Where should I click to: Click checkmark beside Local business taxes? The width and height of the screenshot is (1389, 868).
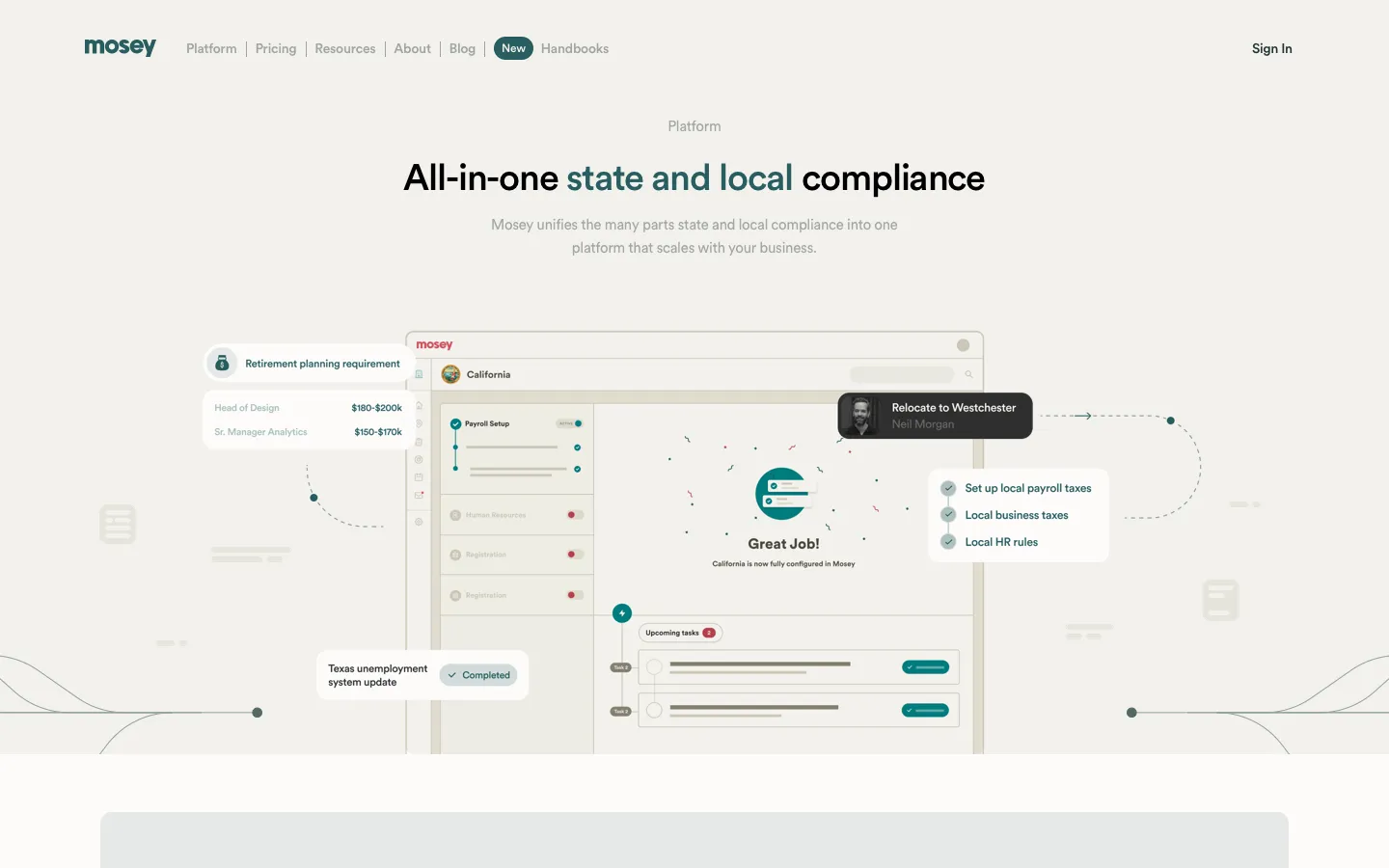[948, 515]
